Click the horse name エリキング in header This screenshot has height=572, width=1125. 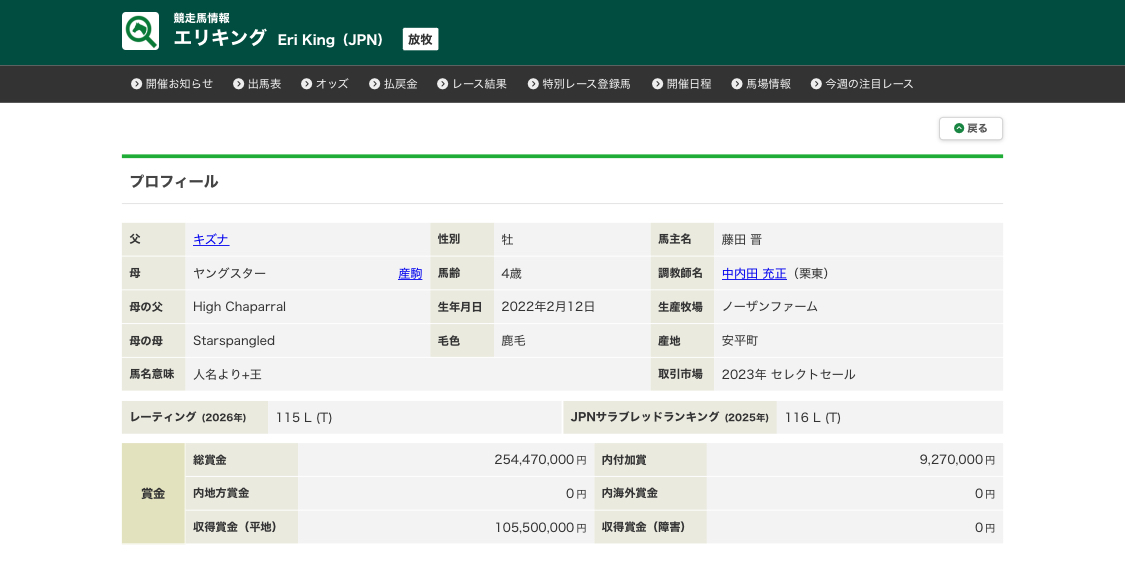pos(220,38)
